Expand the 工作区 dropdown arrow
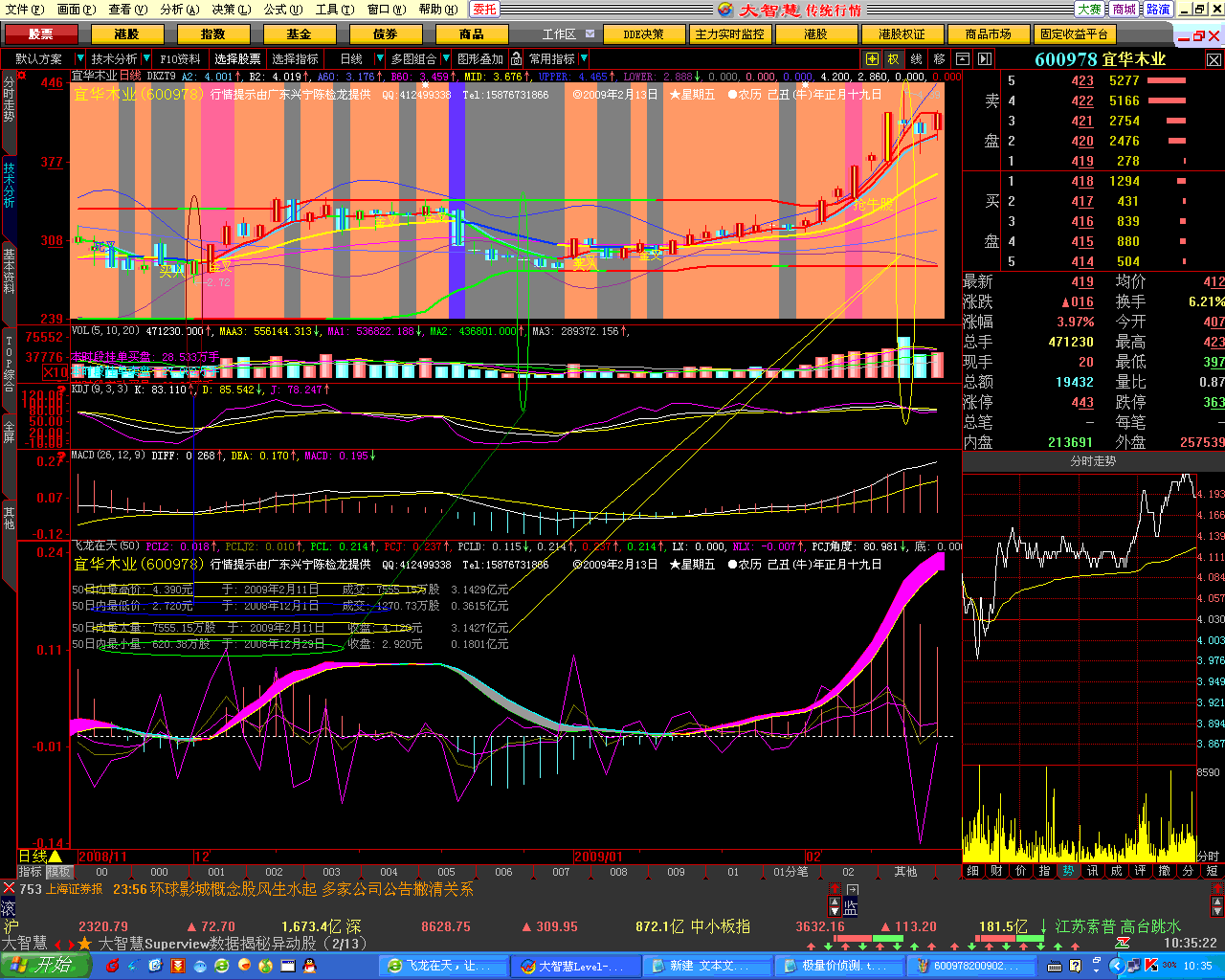 point(590,34)
